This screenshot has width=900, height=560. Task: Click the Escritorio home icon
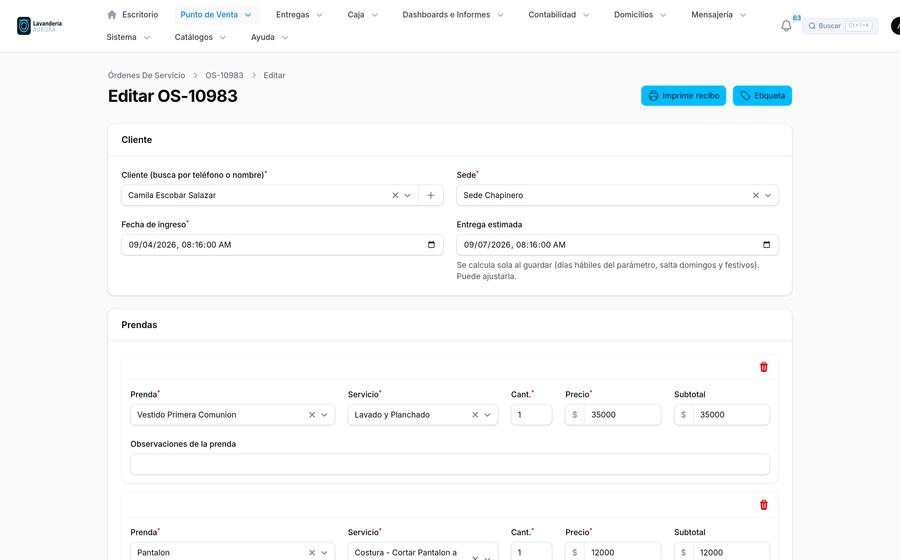pos(112,14)
